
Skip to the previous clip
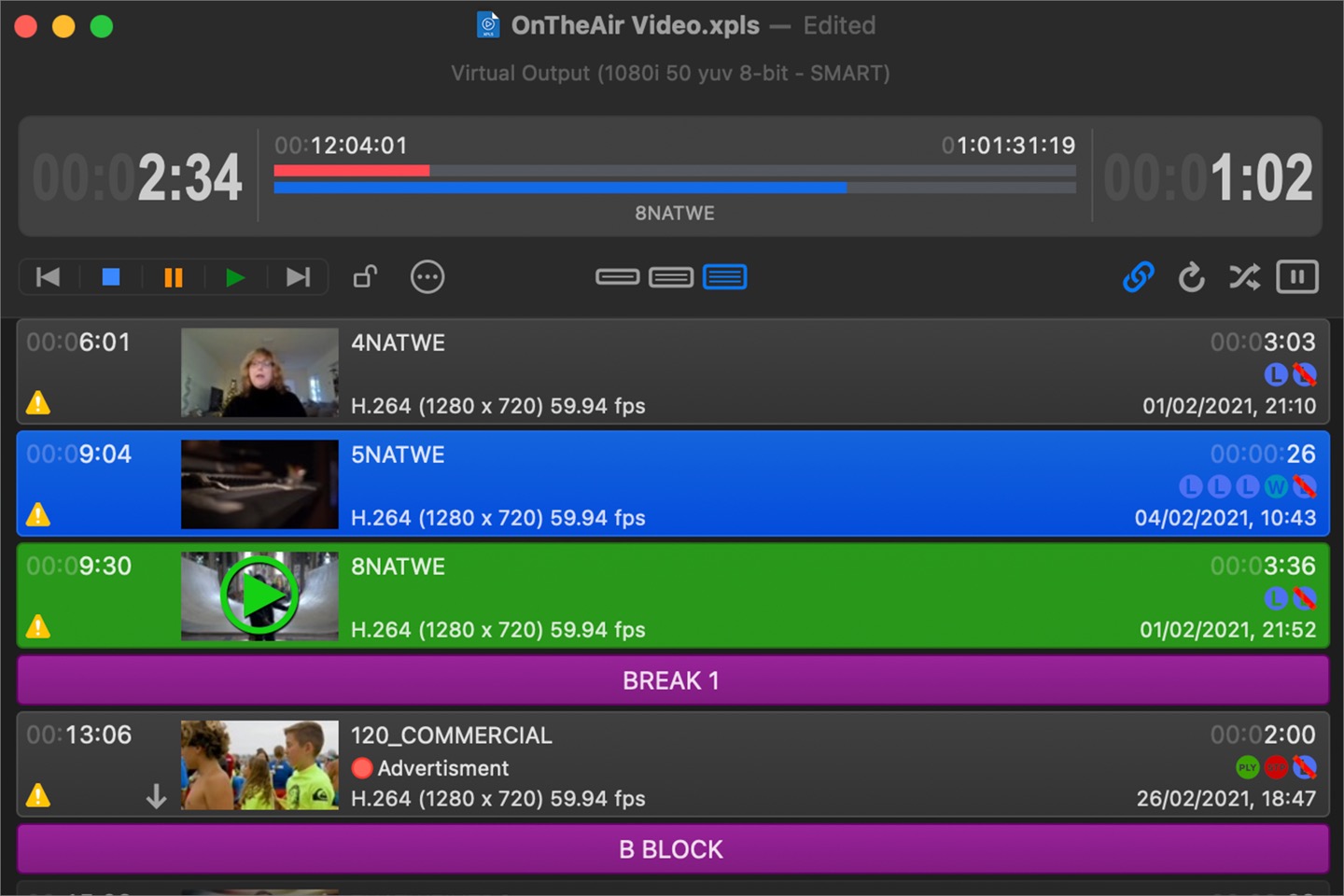(x=48, y=277)
